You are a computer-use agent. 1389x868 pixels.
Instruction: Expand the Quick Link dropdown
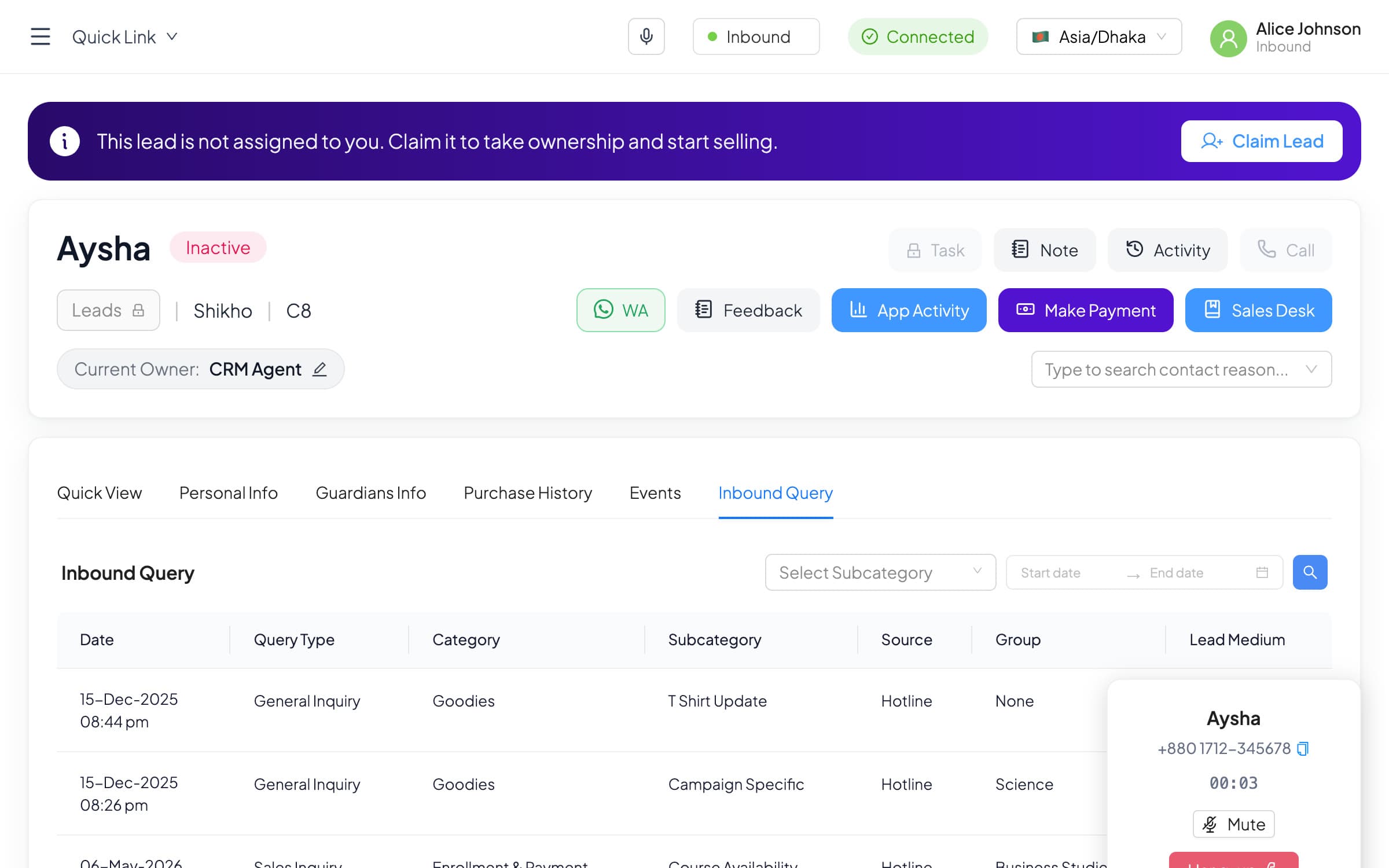click(x=124, y=36)
